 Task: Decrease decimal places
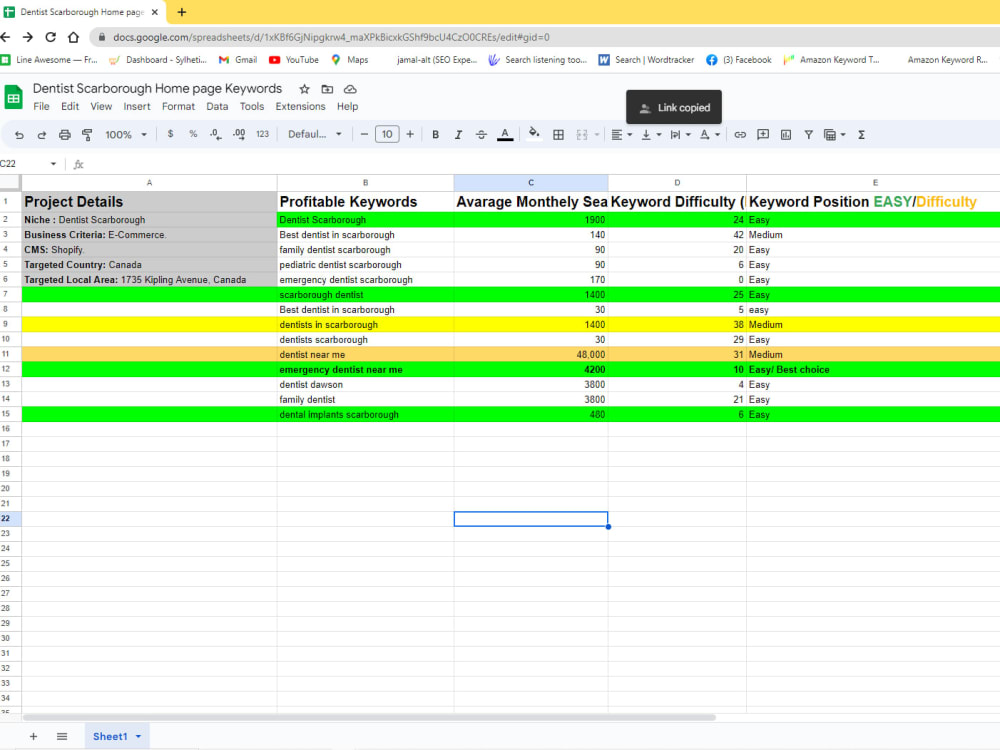[x=216, y=135]
